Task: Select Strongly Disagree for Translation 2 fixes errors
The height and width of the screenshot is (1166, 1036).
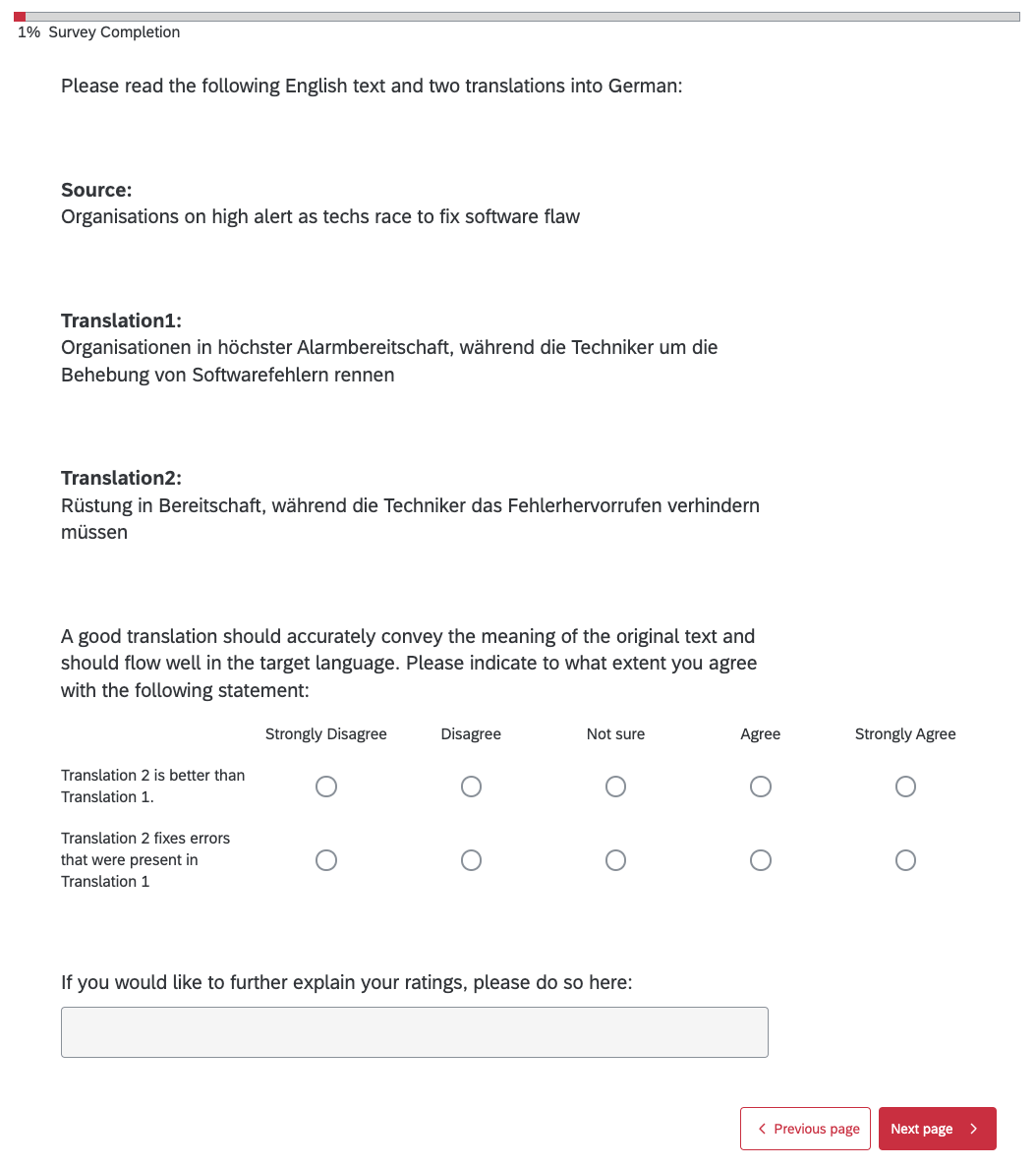Action: click(x=326, y=860)
